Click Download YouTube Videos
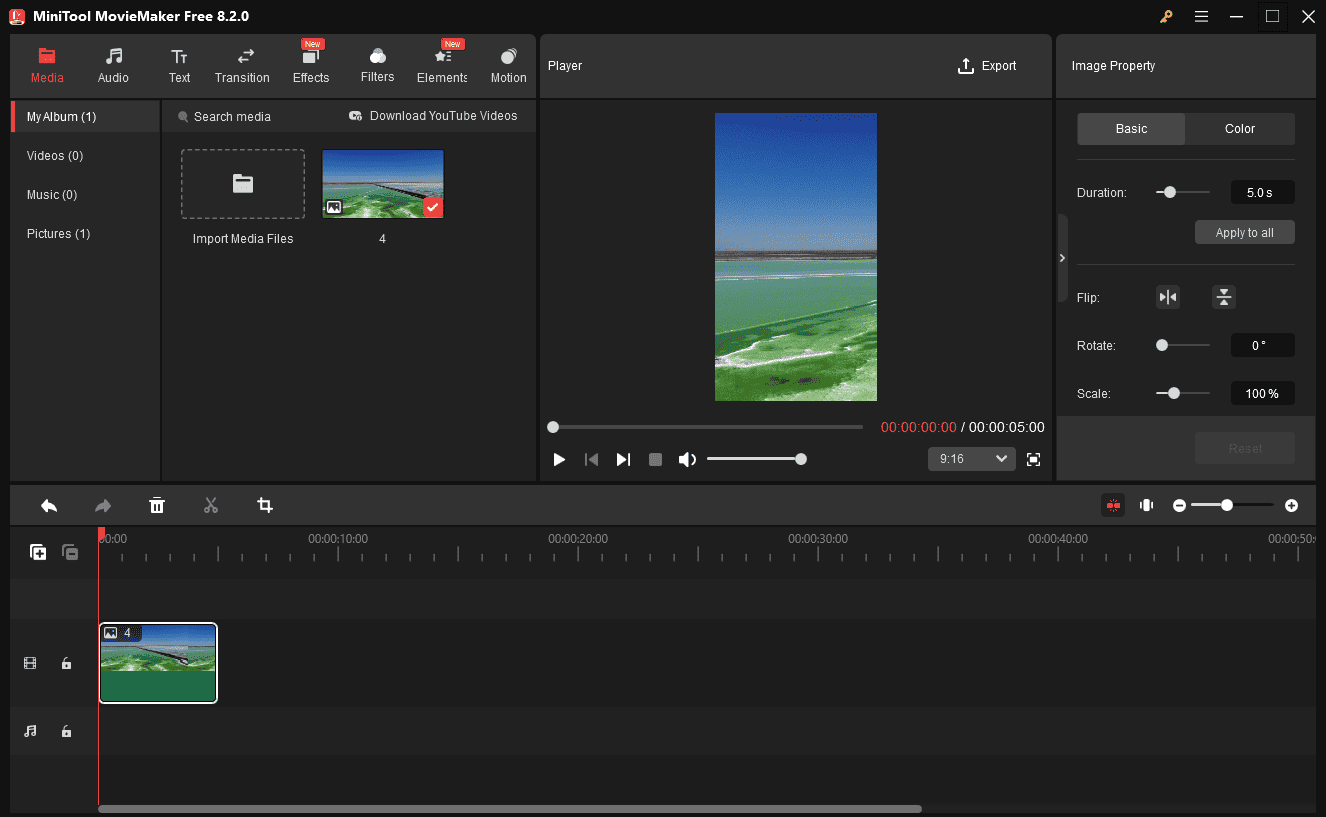The image size is (1326, 817). [x=433, y=116]
